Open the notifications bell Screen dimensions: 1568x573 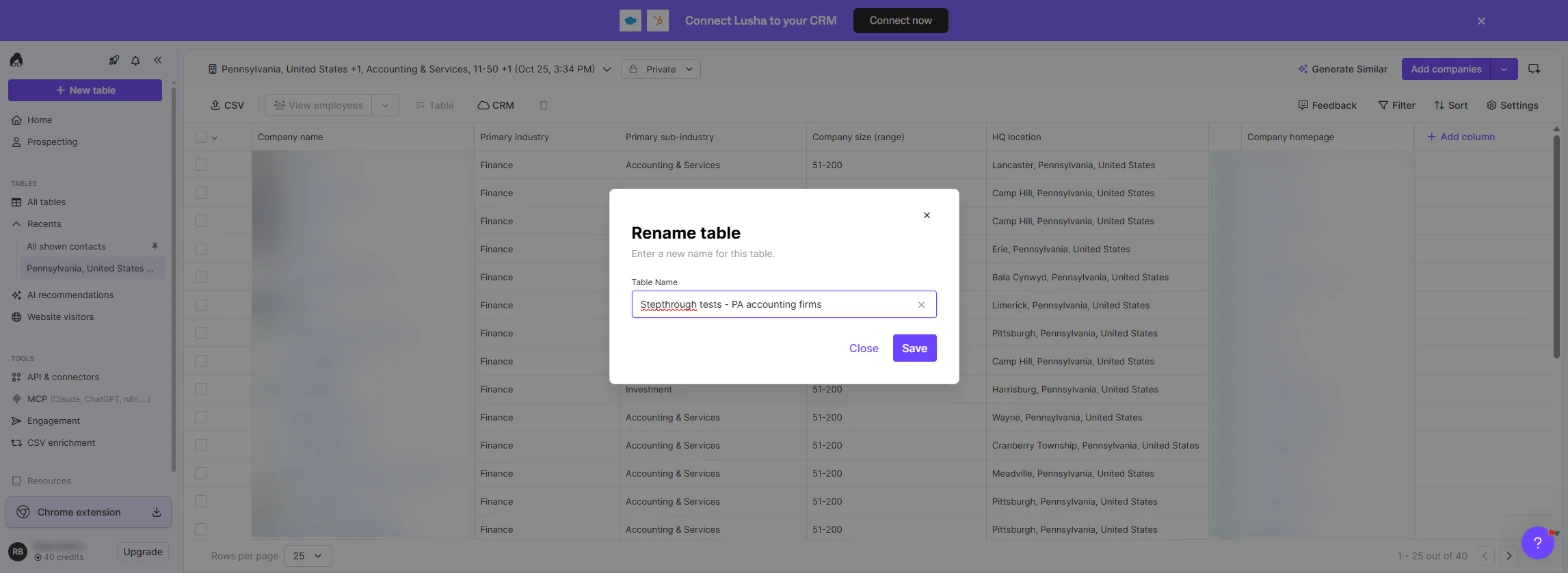pyautogui.click(x=135, y=60)
